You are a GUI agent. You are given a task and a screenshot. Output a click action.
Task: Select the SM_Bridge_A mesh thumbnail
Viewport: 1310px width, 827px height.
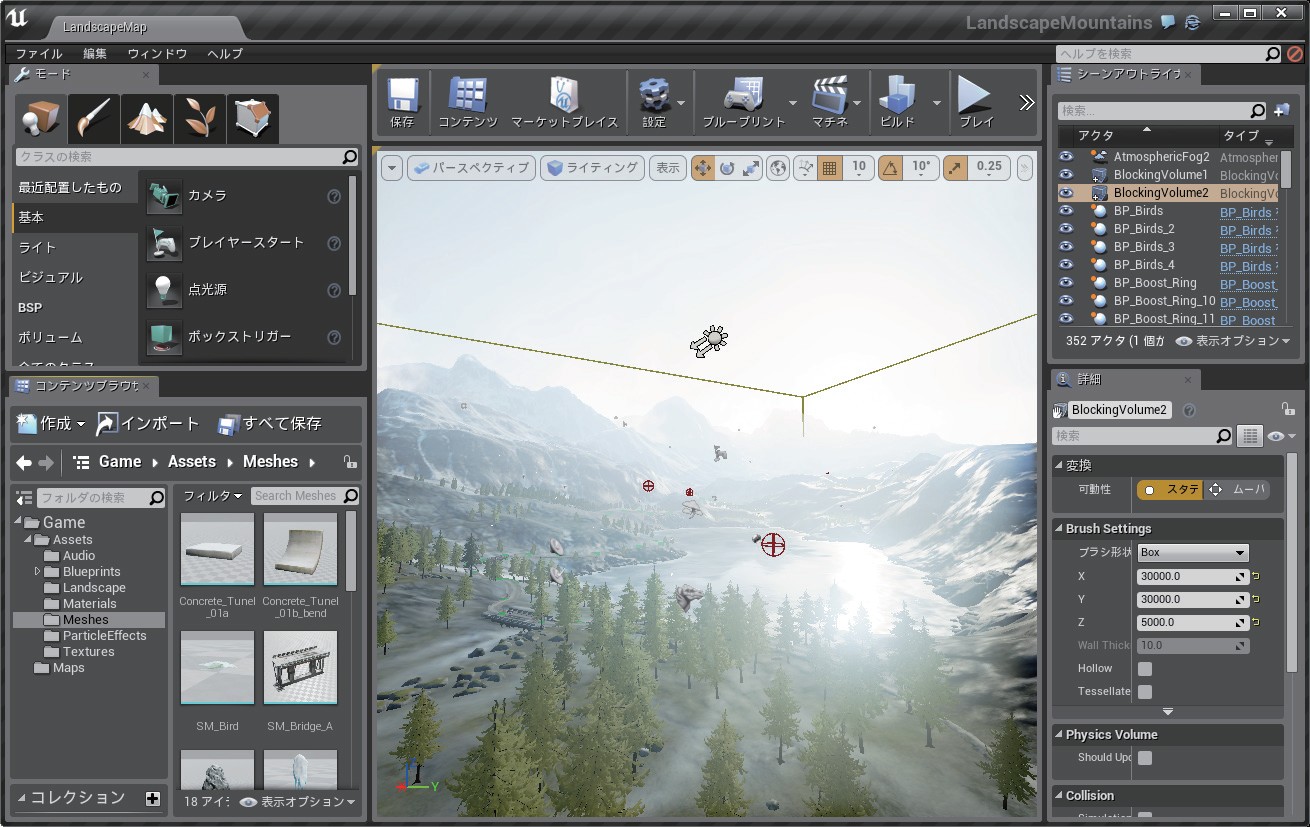coord(301,668)
